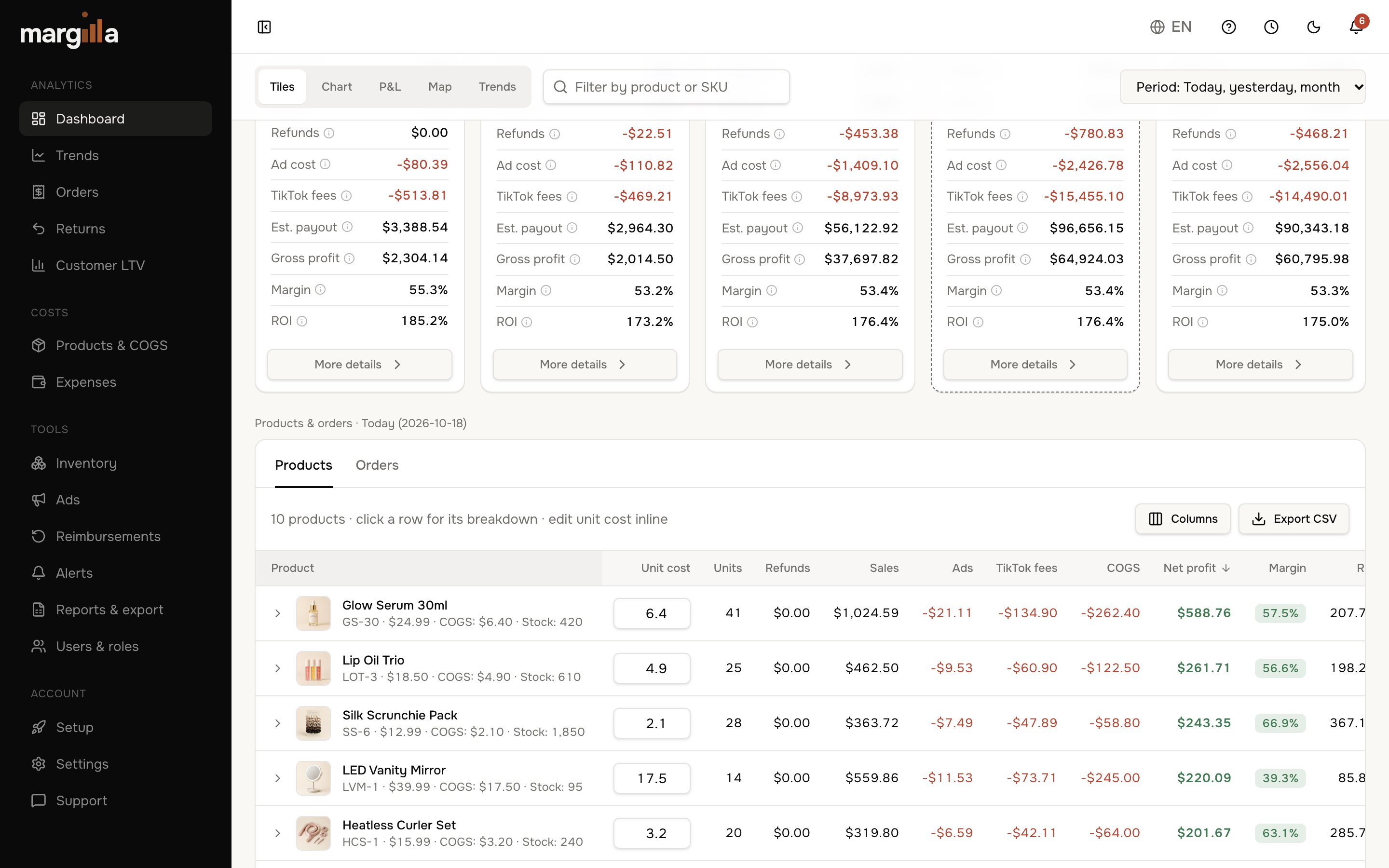Click info icon beside ROI 185.2%
Image resolution: width=1389 pixels, height=868 pixels.
pos(302,321)
